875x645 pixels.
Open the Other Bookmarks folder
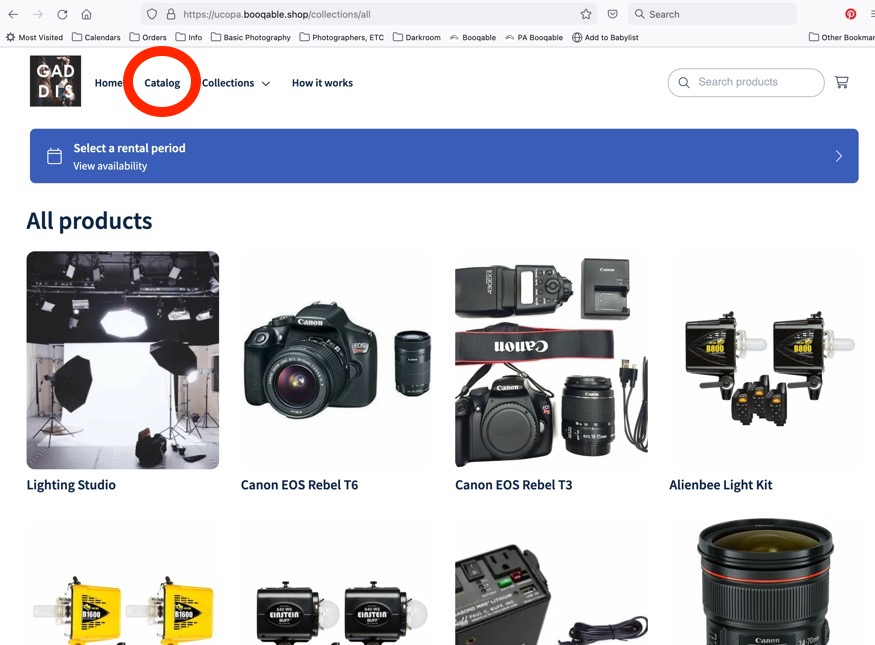842,37
